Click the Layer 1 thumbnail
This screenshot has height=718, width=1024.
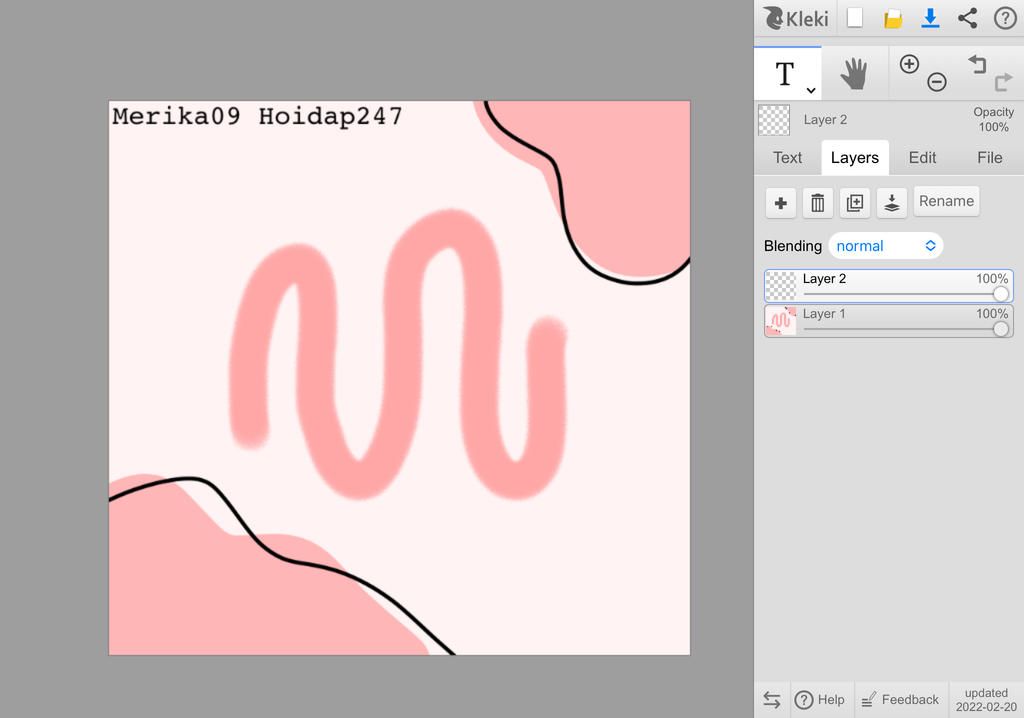point(780,321)
